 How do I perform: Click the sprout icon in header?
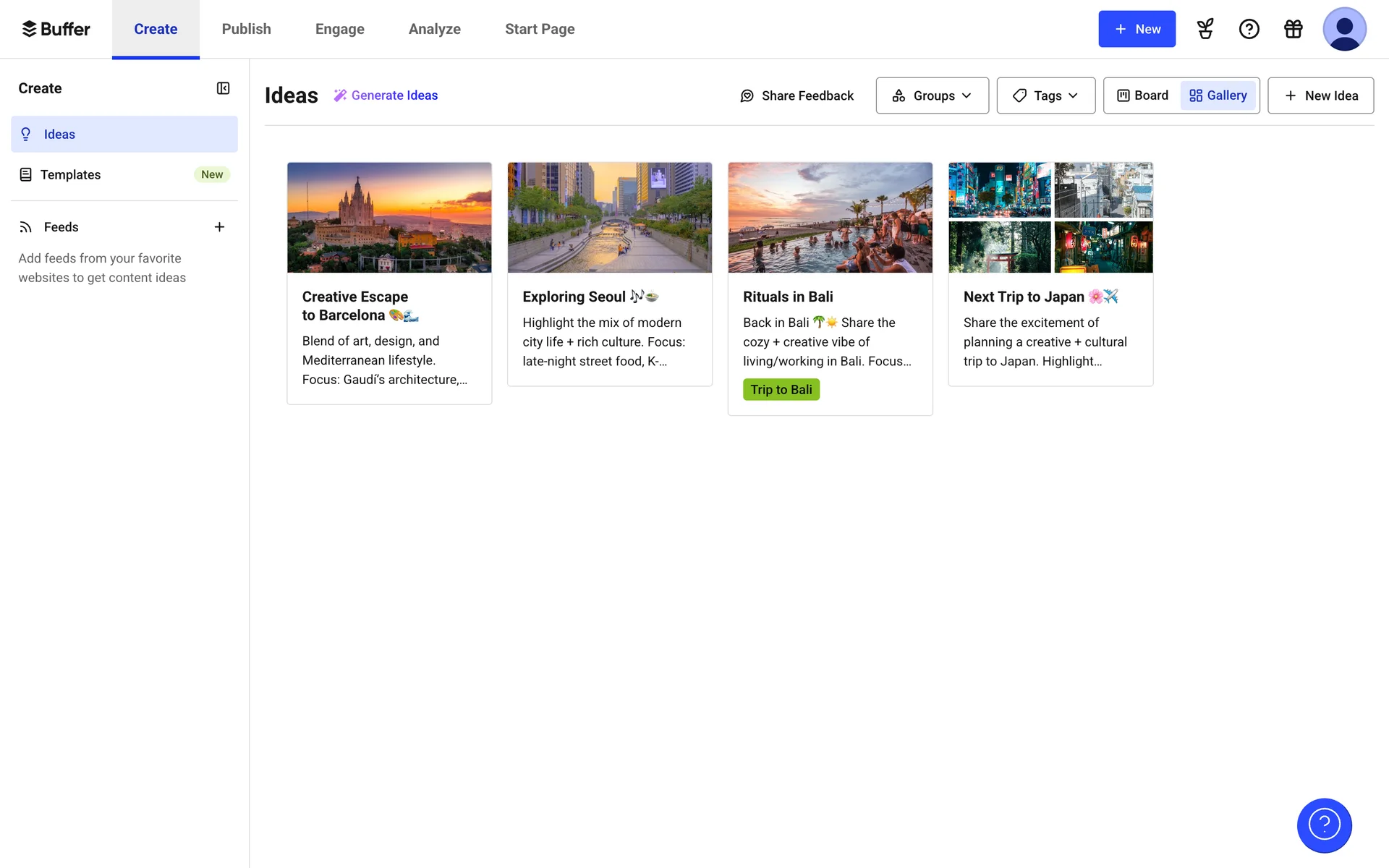[1205, 29]
